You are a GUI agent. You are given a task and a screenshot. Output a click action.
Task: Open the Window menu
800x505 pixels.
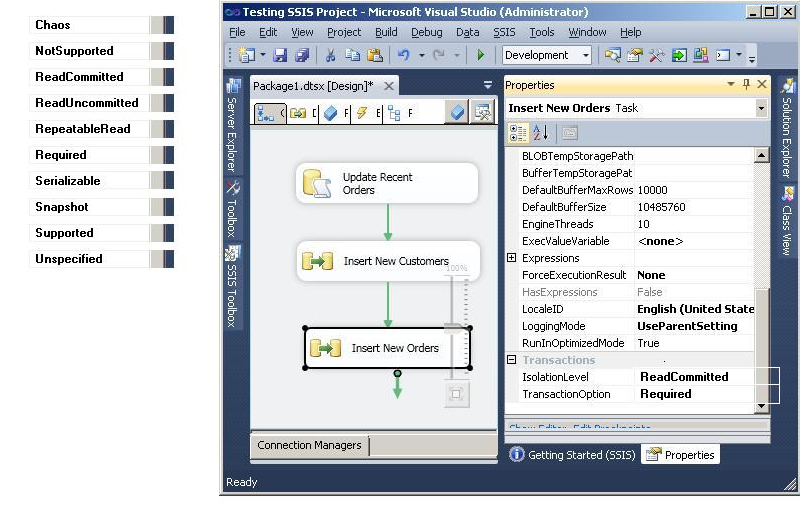point(587,32)
